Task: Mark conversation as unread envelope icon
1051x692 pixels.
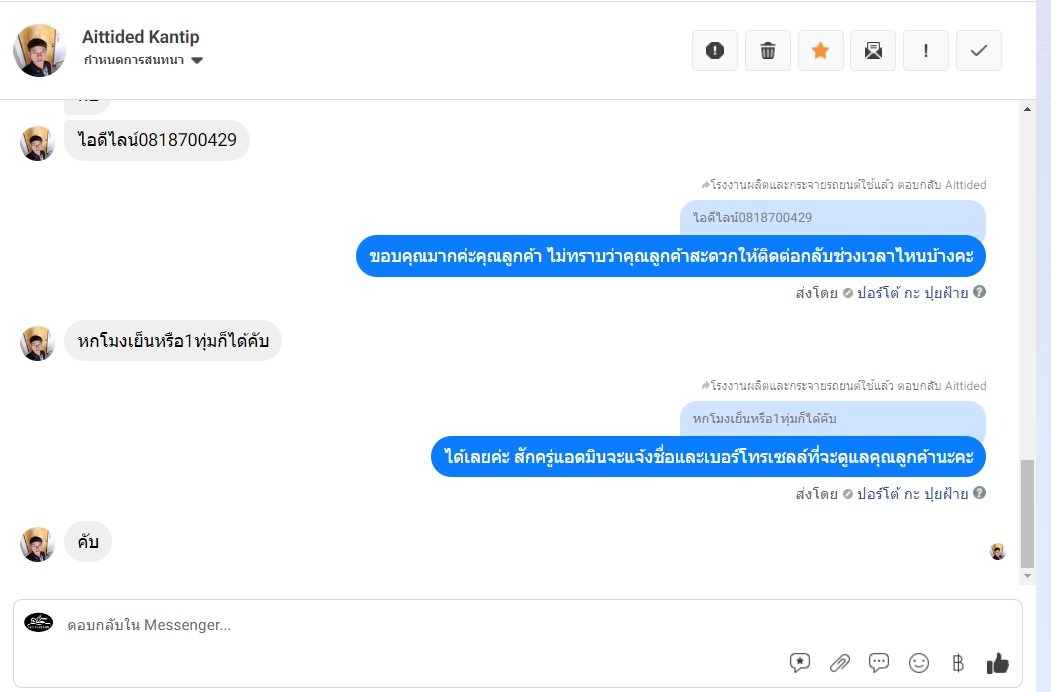Action: [873, 50]
